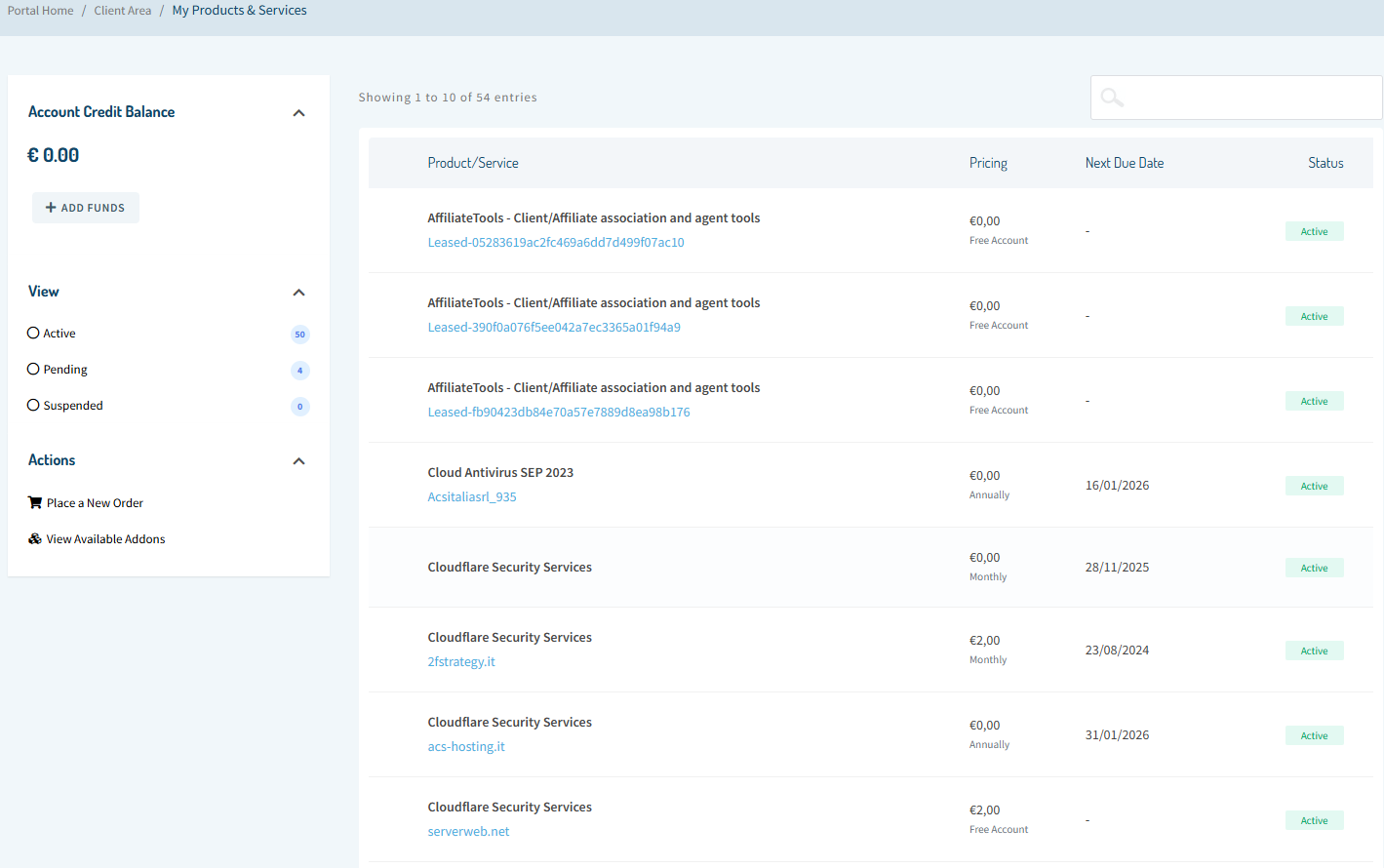Click the Active count badge showing 50
Screen dimensions: 1384x868
click(299, 335)
